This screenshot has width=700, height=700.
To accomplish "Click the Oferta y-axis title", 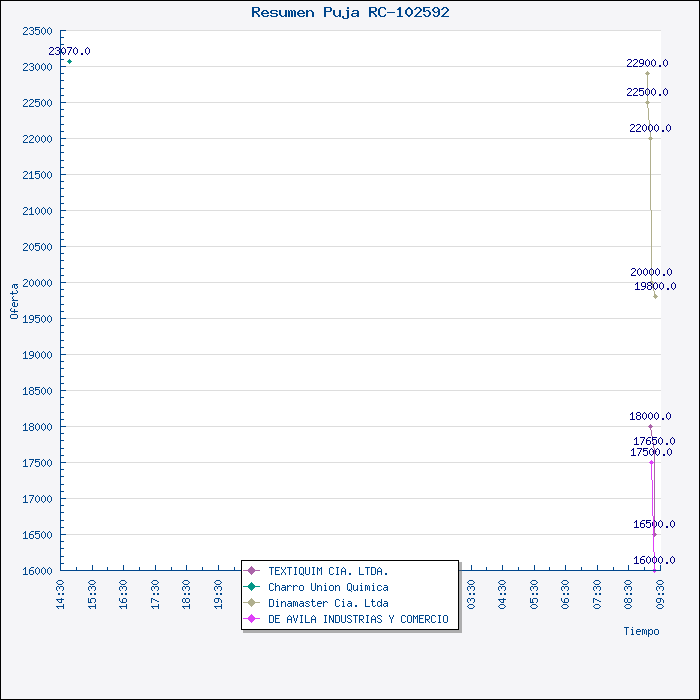I will 14,301.
